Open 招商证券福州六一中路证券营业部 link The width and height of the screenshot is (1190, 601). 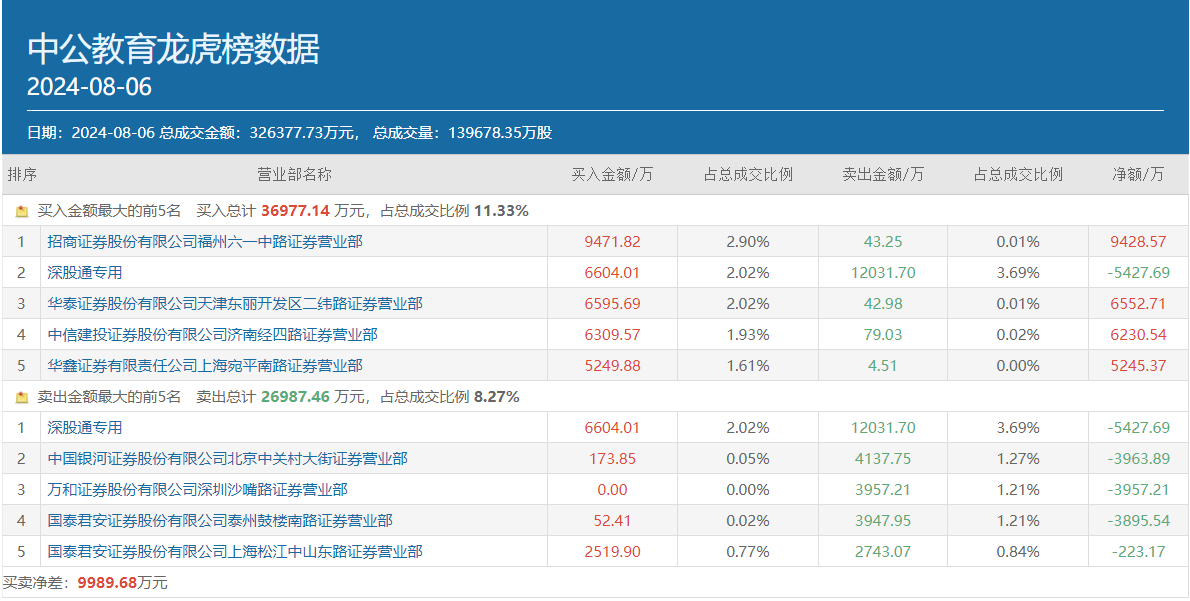click(205, 241)
